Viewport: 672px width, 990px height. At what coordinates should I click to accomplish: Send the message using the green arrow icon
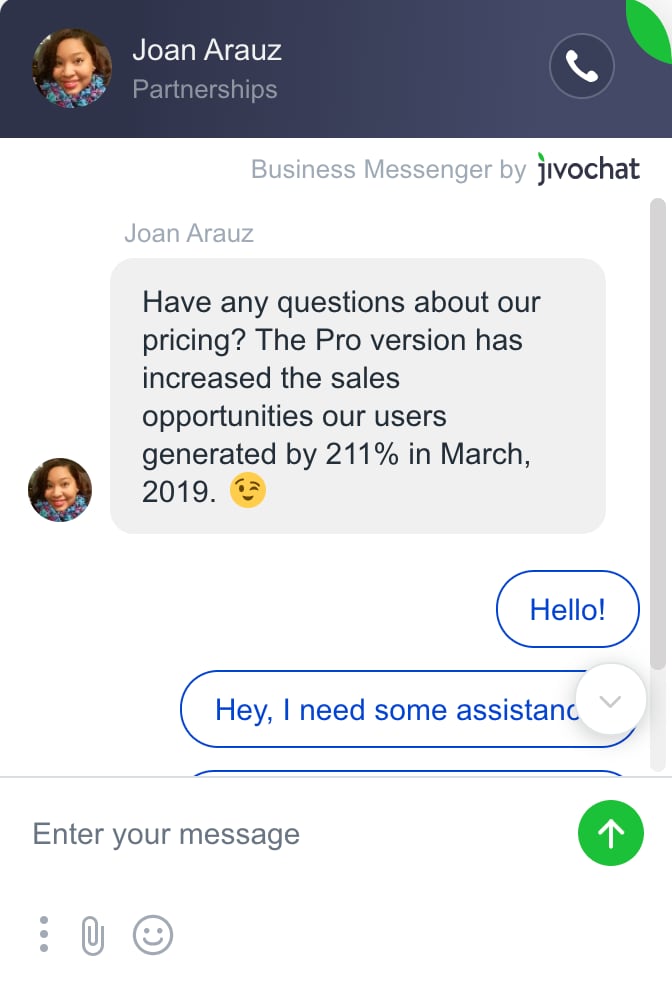pyautogui.click(x=611, y=833)
